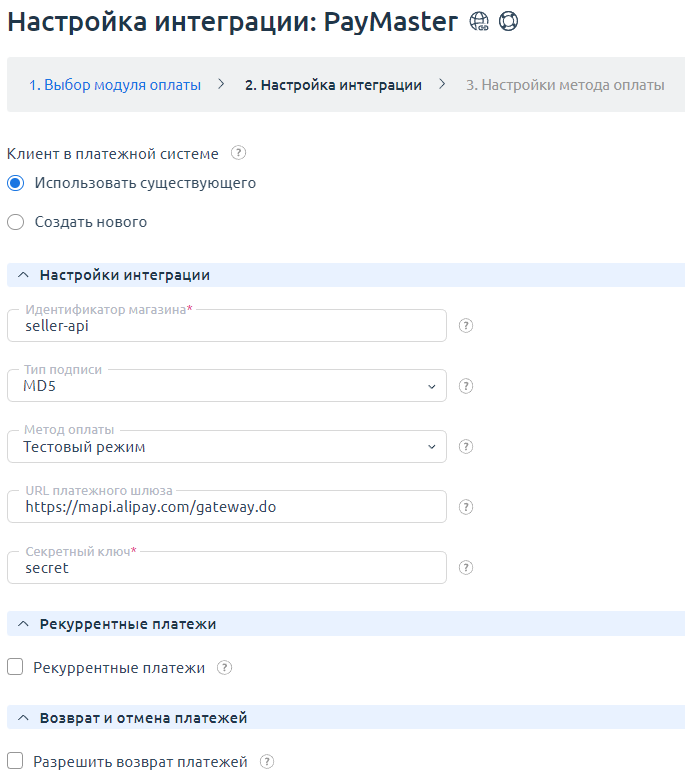Viewport: 685px width, 781px height.
Task: Show help for Тип подписи field
Action: click(465, 386)
